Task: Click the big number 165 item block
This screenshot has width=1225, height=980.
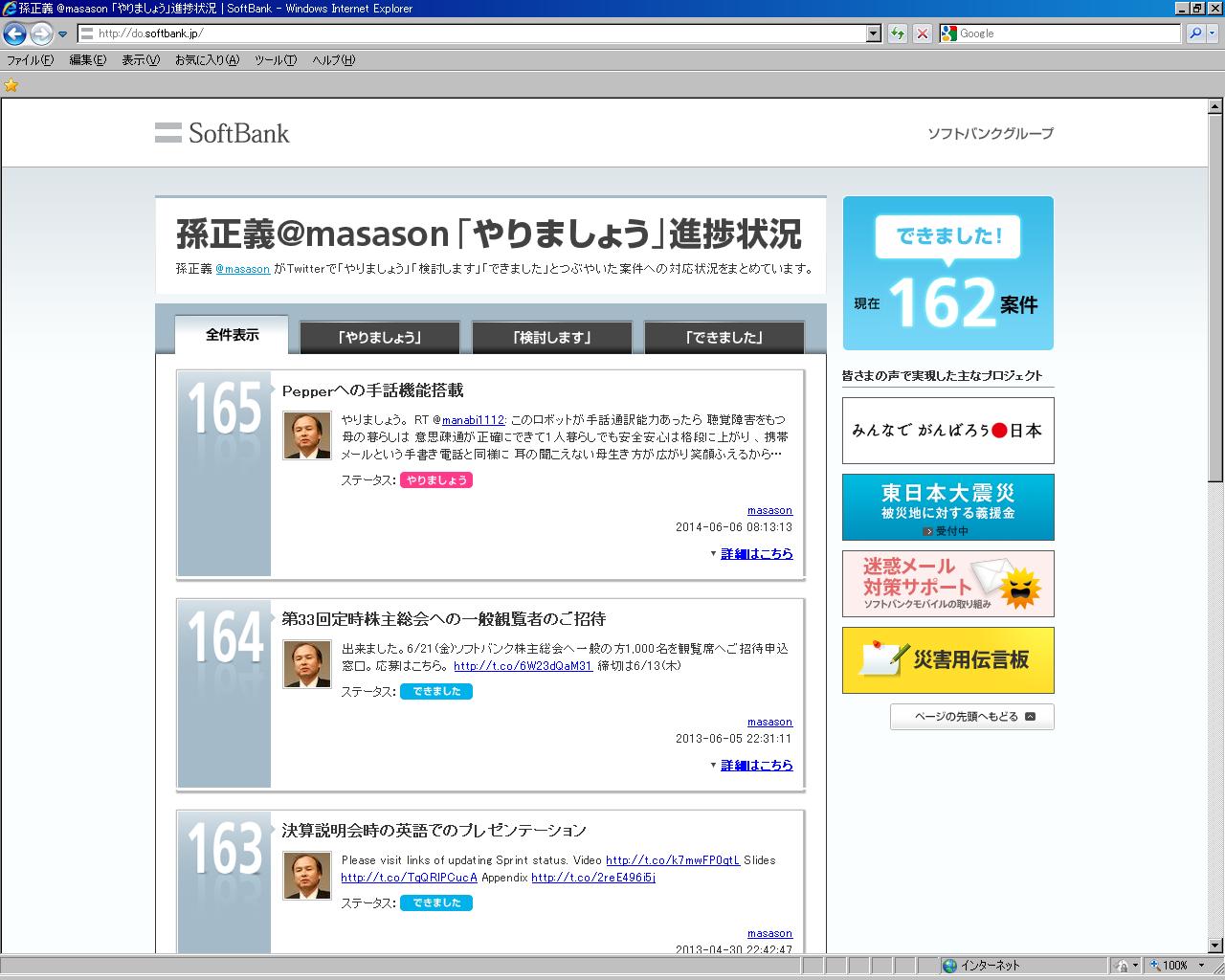Action: [225, 474]
